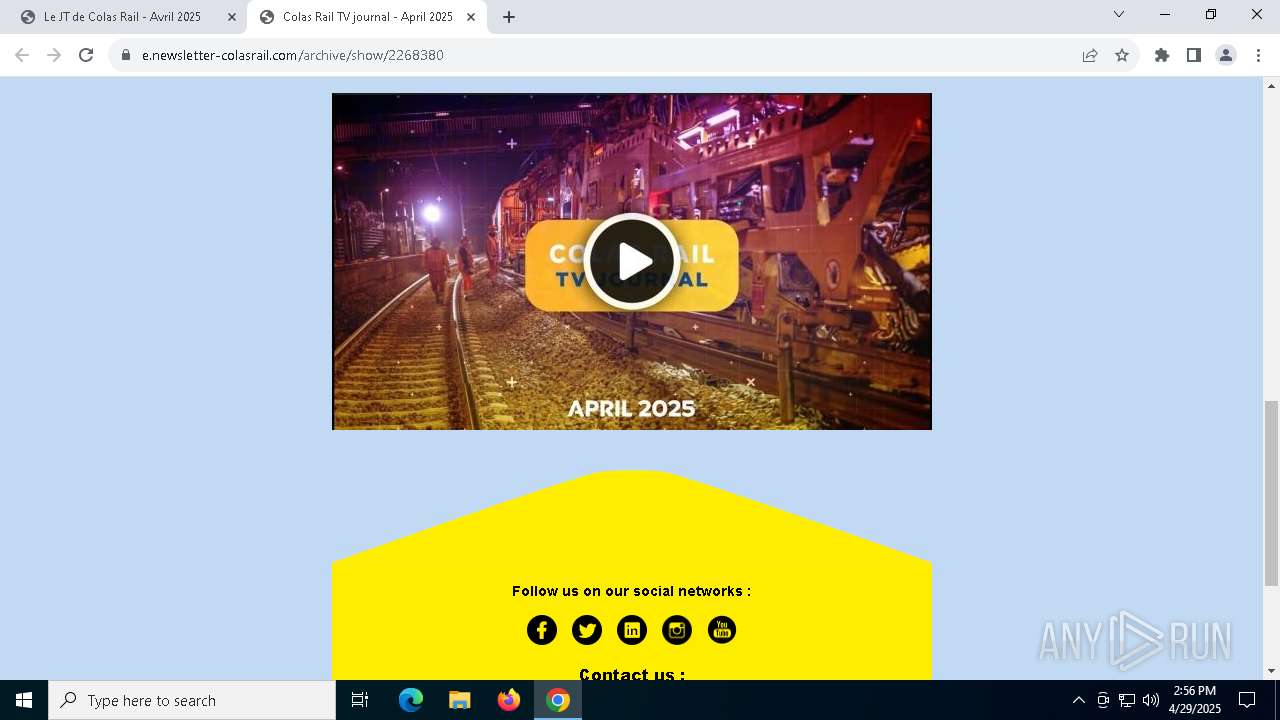Switch to Le JT de Colas Rail tab

pos(127,17)
